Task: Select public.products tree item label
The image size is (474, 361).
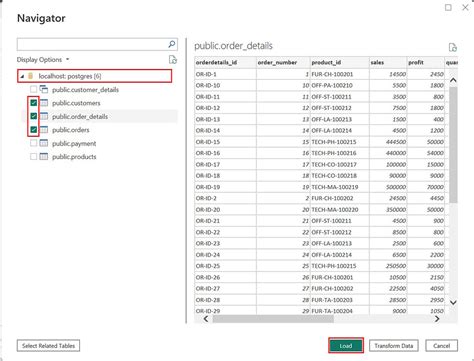Action: (x=74, y=157)
